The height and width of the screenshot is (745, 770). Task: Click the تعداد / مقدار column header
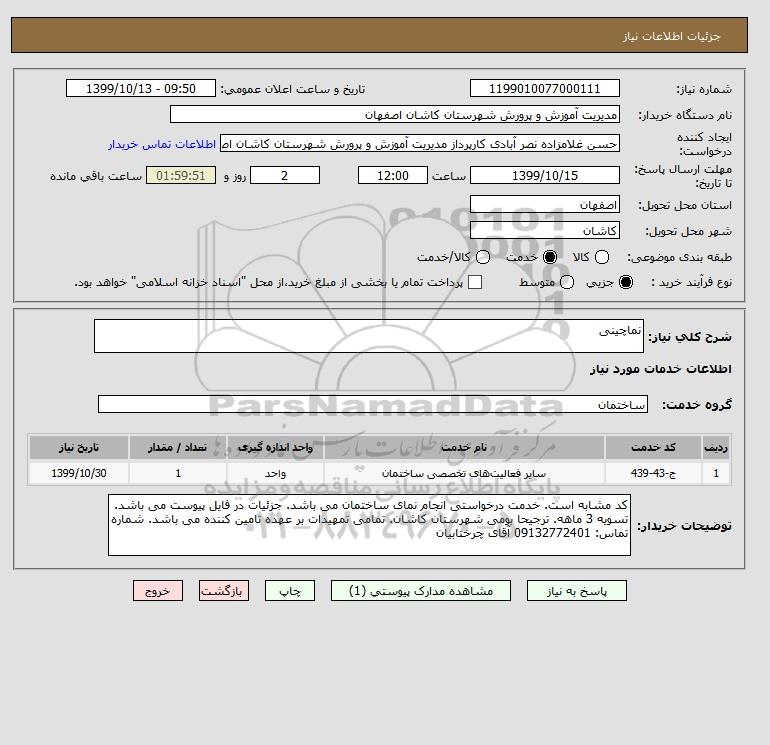(178, 447)
